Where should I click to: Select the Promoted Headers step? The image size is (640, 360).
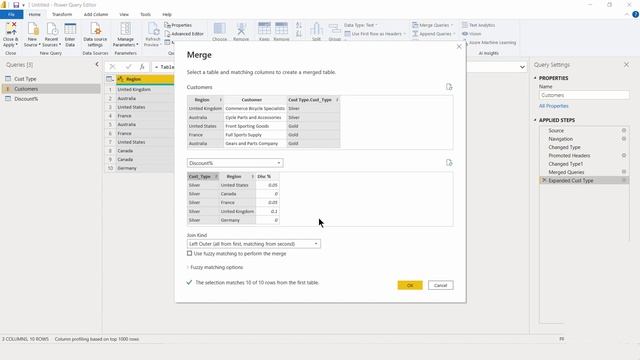point(569,156)
